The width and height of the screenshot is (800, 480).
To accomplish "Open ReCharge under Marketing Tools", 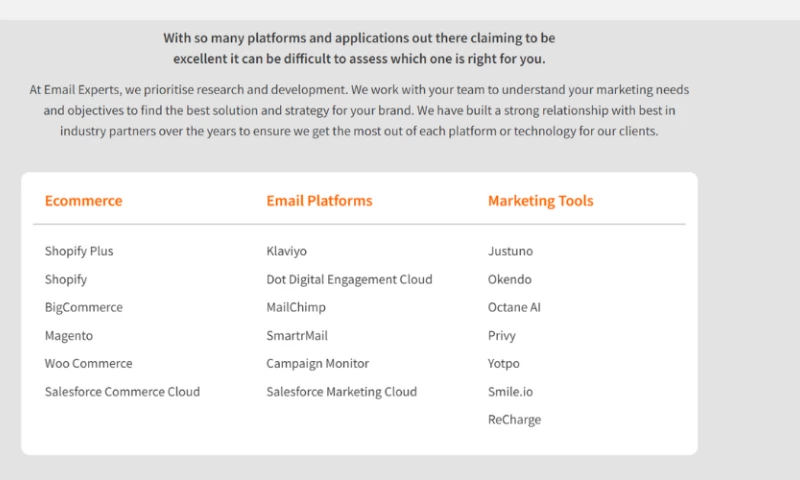I will [x=514, y=420].
